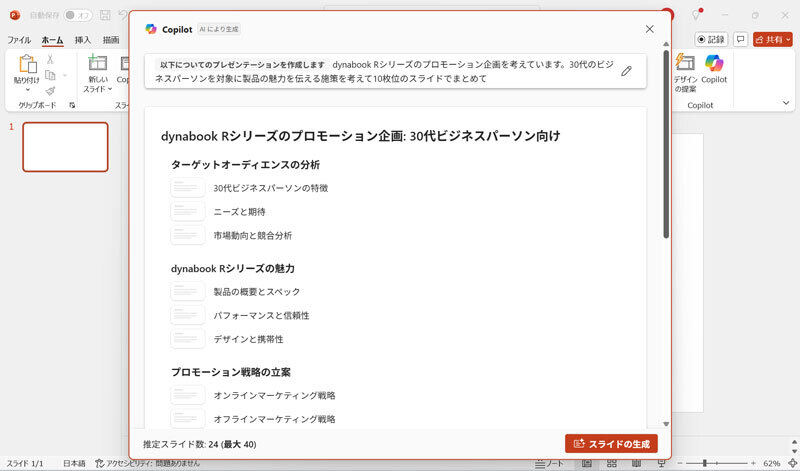The height and width of the screenshot is (471, 800).
Task: Click the slide icon beside オンラインマーケティング戦略
Action: [187, 395]
